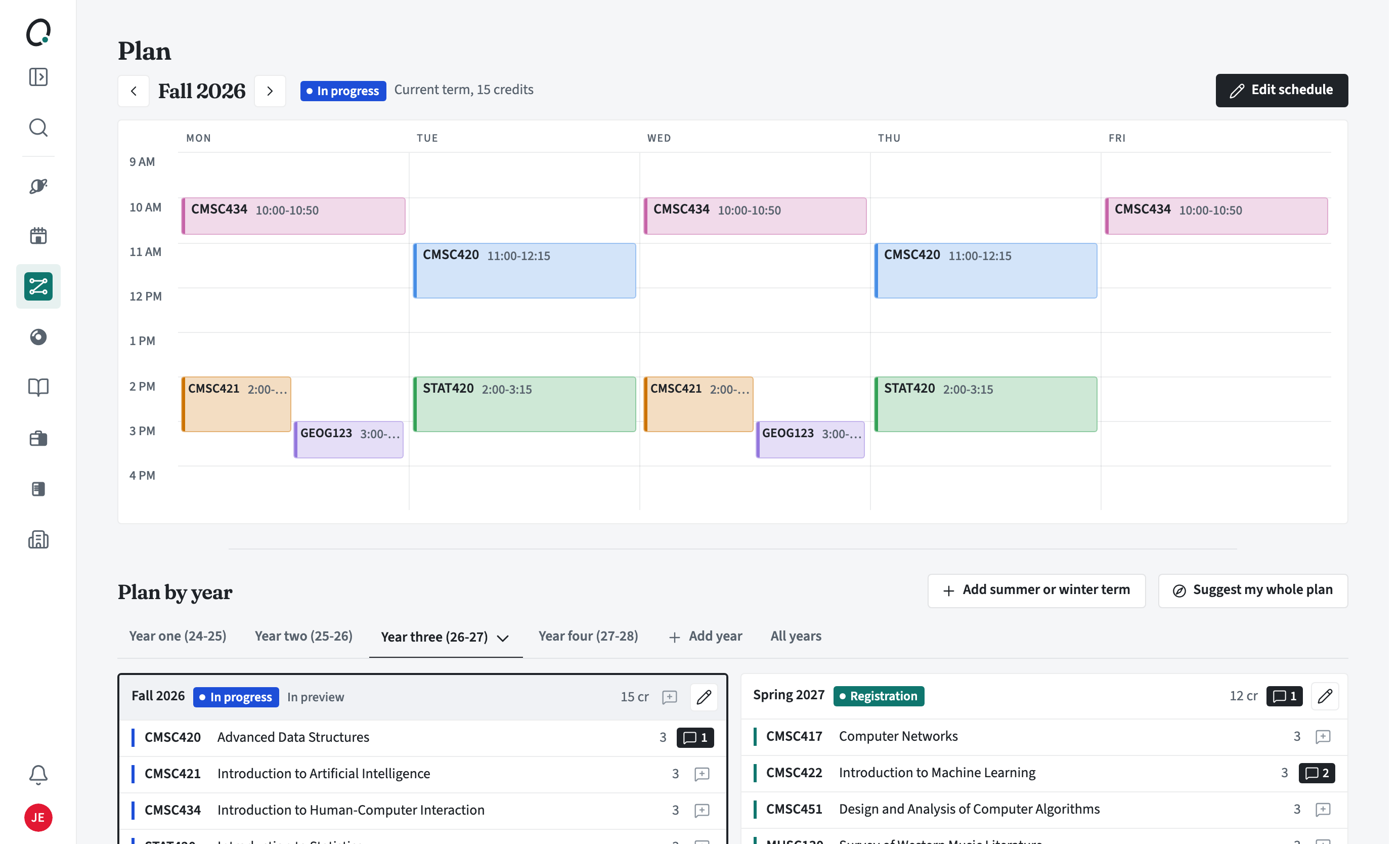Open the JE user avatar
Image resolution: width=1400 pixels, height=844 pixels.
click(38, 818)
